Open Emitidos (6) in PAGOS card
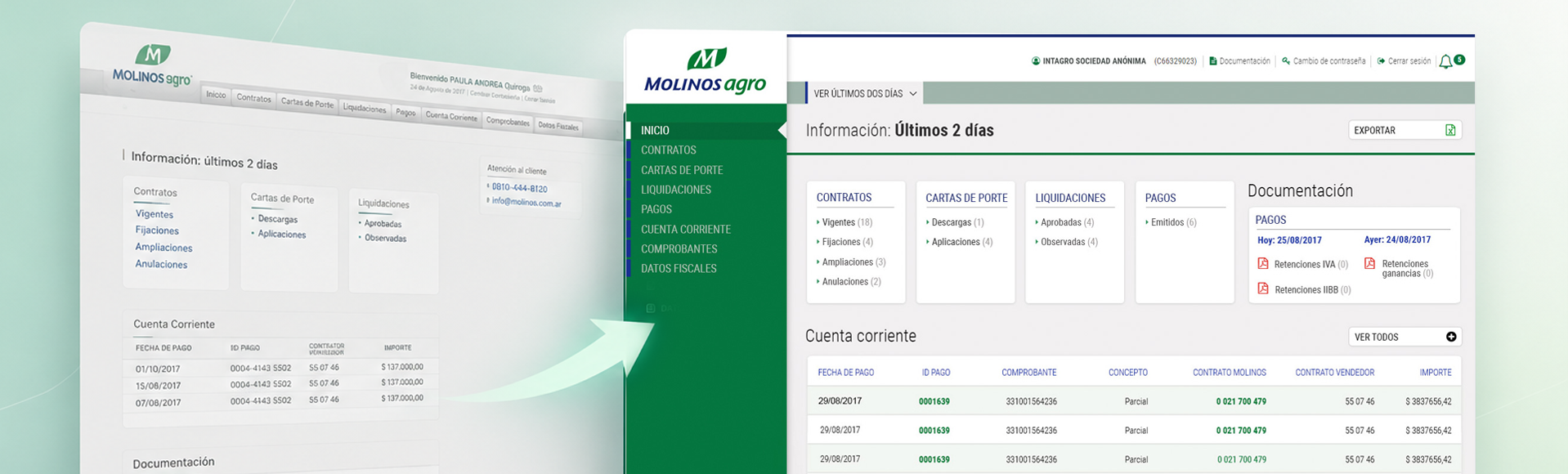This screenshot has width=1568, height=474. point(1173,222)
